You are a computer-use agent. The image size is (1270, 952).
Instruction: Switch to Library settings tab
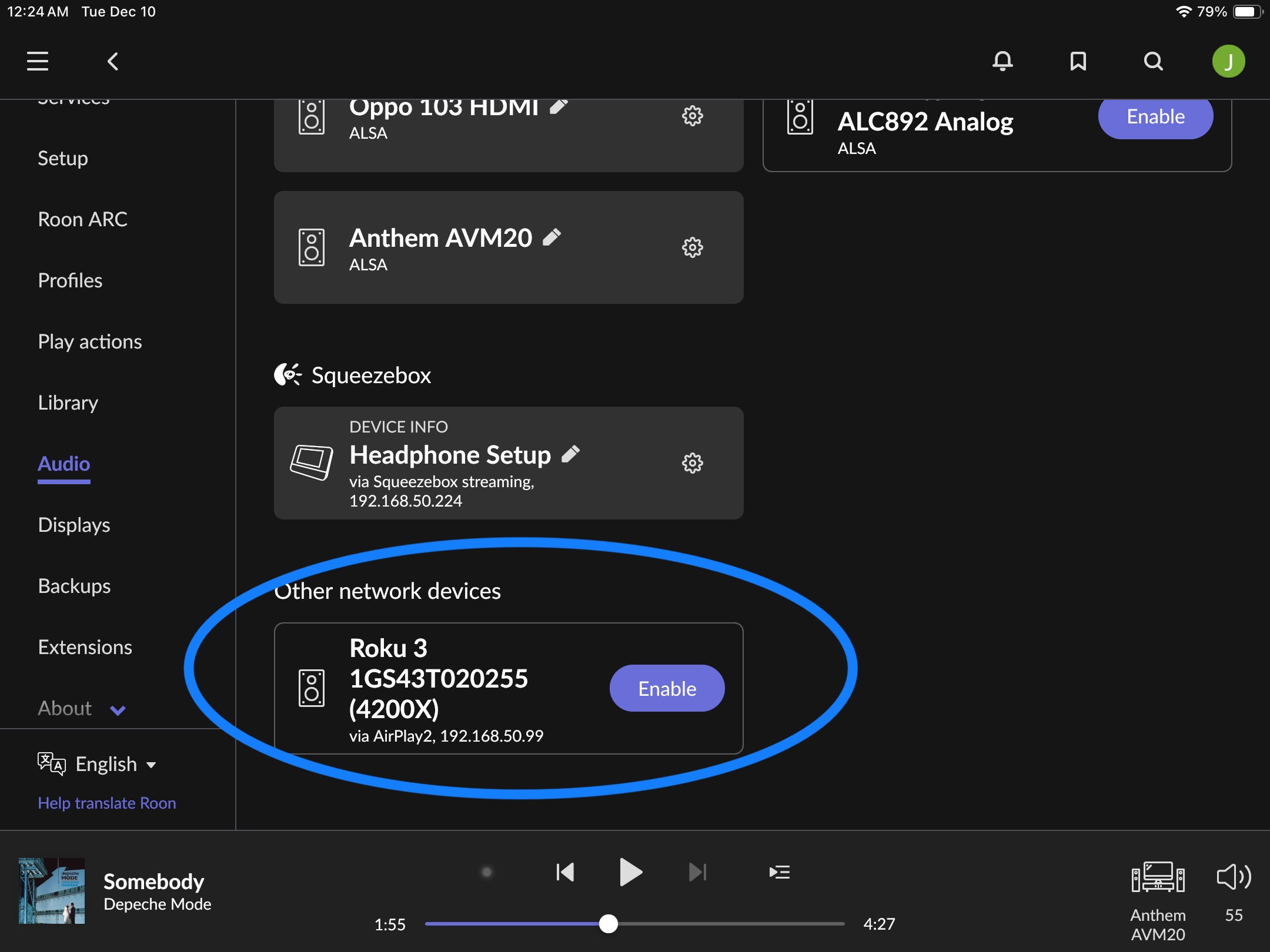tap(68, 403)
